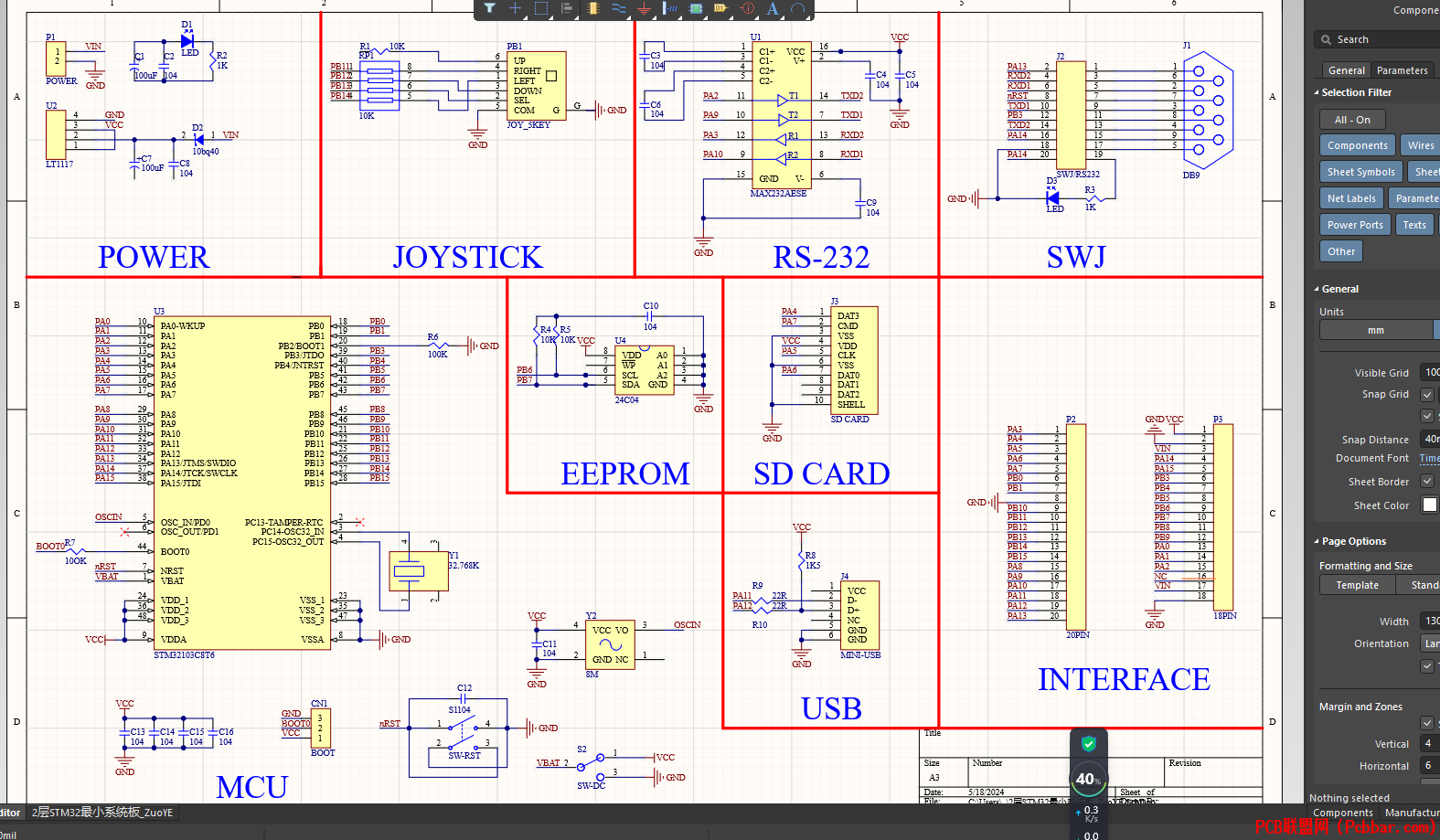
Task: Click the USB section label text
Action: click(x=831, y=708)
